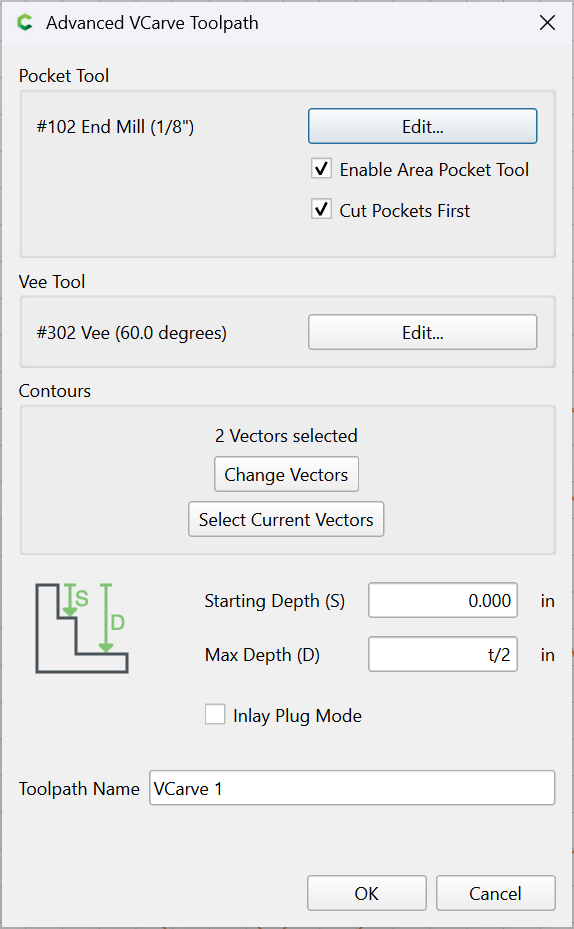Close the Advanced VCarve Toolpath dialog
The image size is (574, 929).
547,23
